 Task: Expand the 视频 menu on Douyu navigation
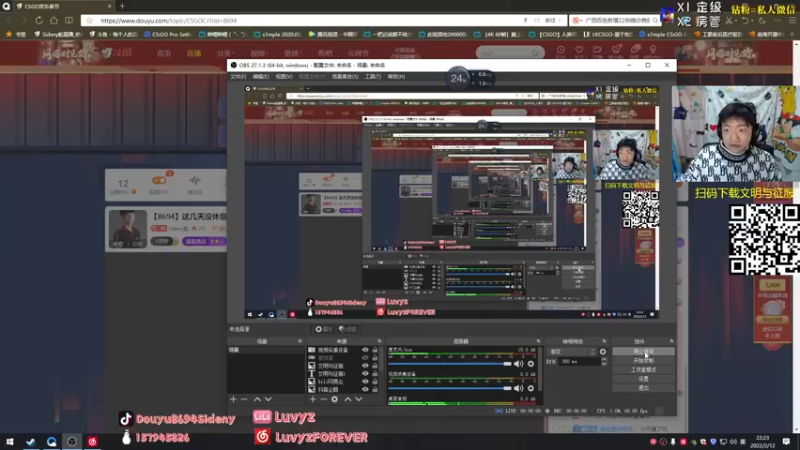[258, 53]
